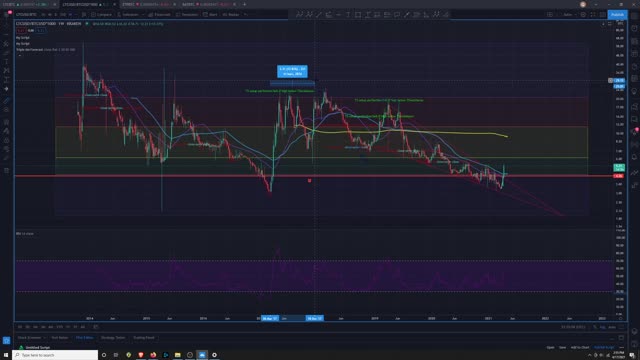Viewport: 640px width, 360px height.
Task: Select the last favorites bar drawing icon
Action: click(x=446, y=14)
